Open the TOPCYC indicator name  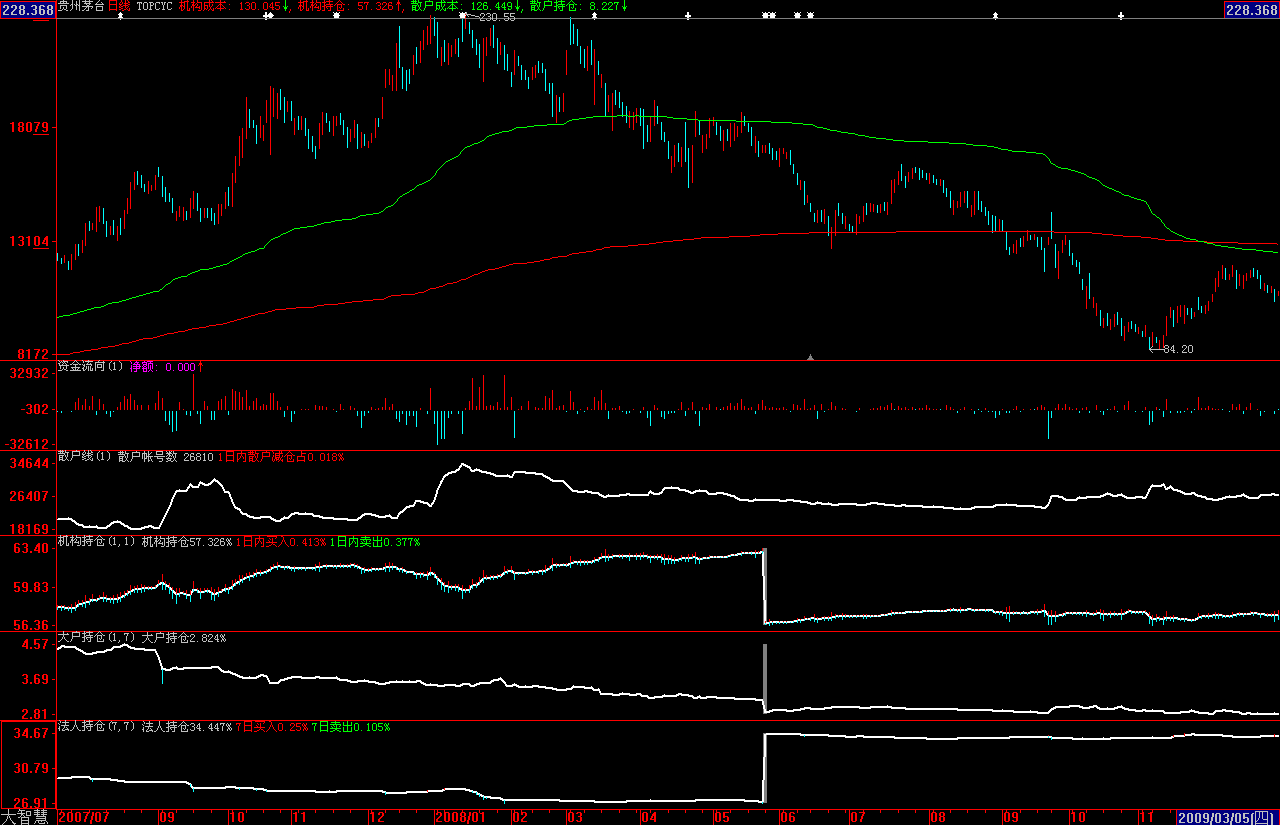(155, 6)
